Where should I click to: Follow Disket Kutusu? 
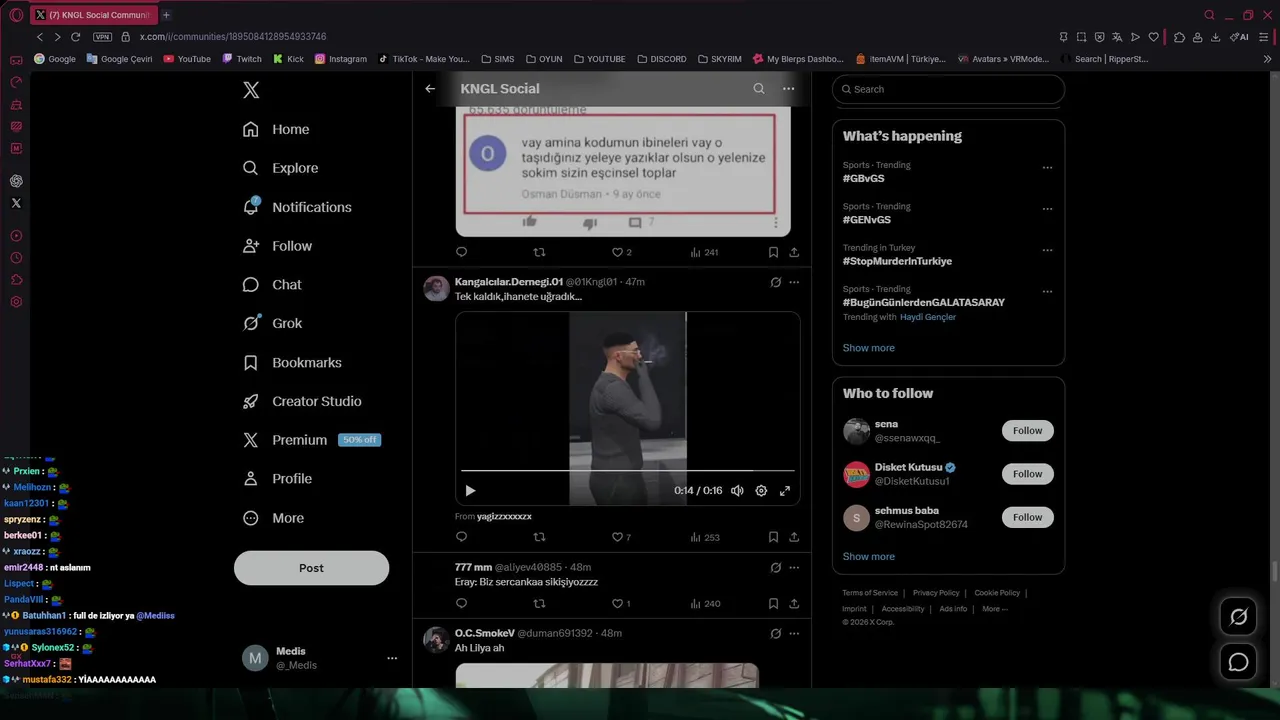1027,474
